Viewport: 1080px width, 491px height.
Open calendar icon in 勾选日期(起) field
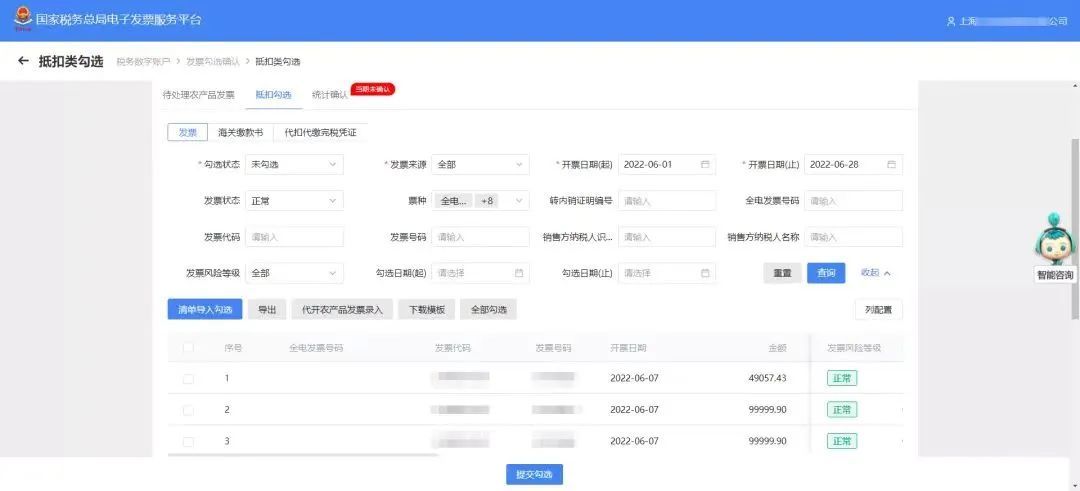(519, 273)
